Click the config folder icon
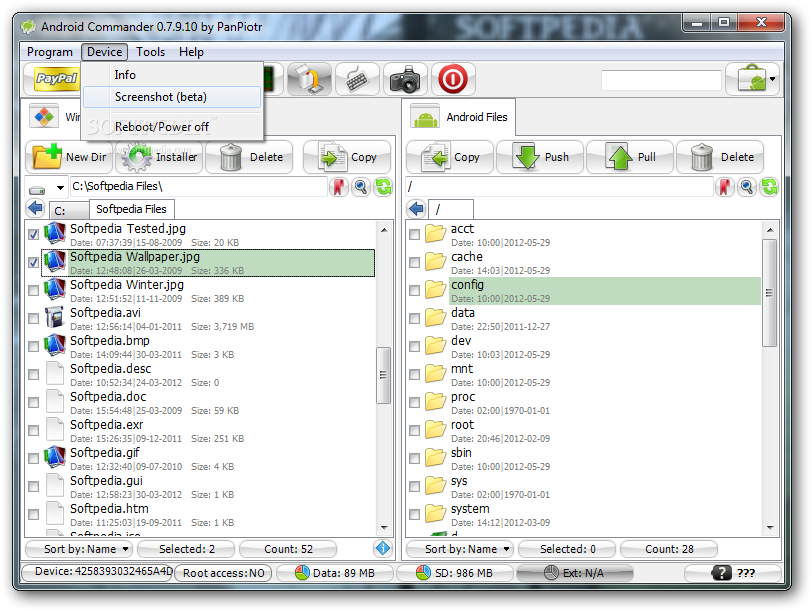The image size is (812, 611). (436, 289)
